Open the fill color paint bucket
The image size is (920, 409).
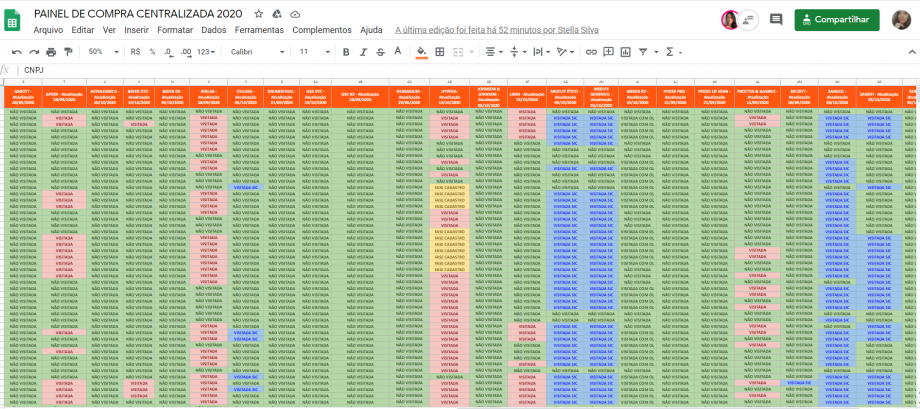pos(421,51)
